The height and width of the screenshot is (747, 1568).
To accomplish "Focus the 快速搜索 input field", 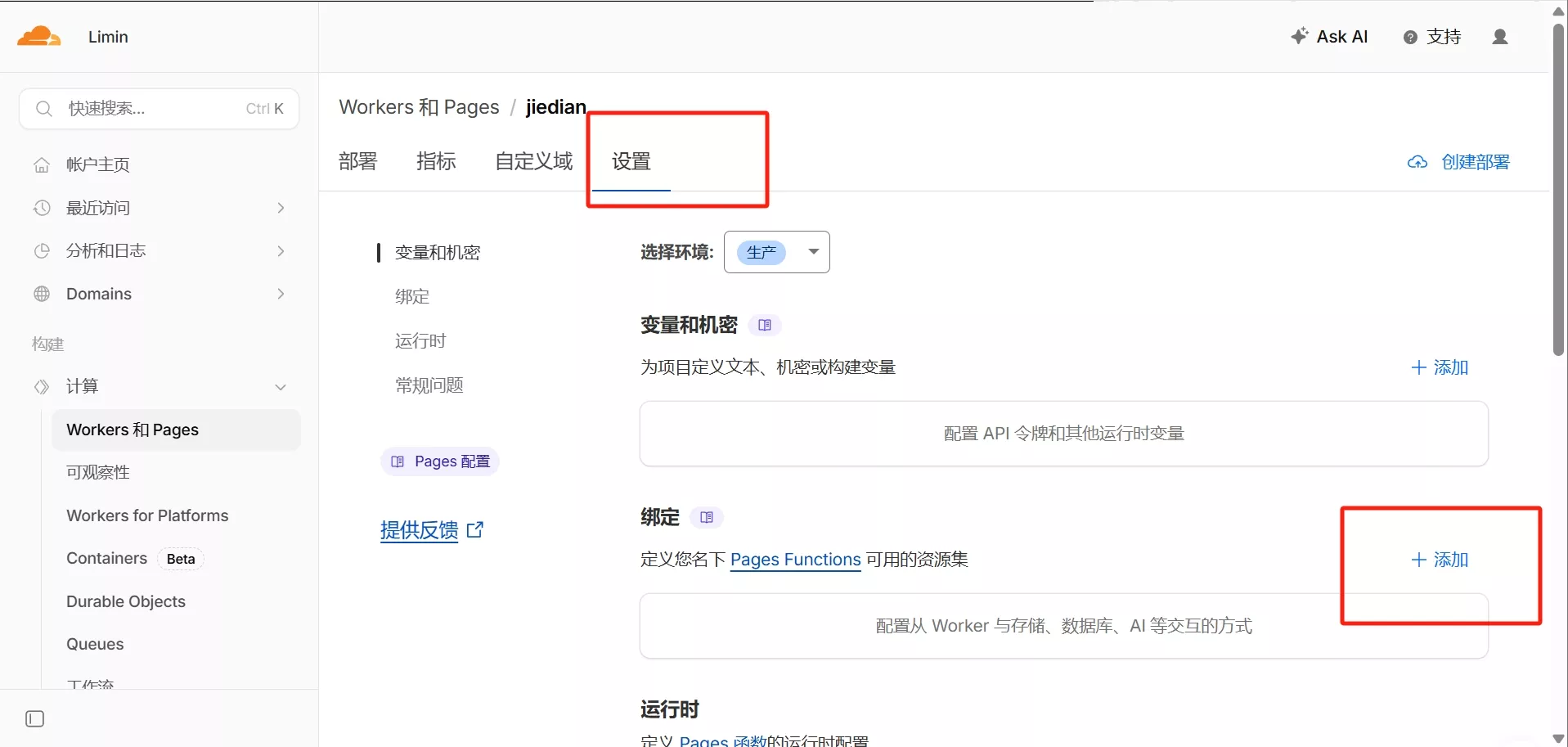I will [x=159, y=109].
